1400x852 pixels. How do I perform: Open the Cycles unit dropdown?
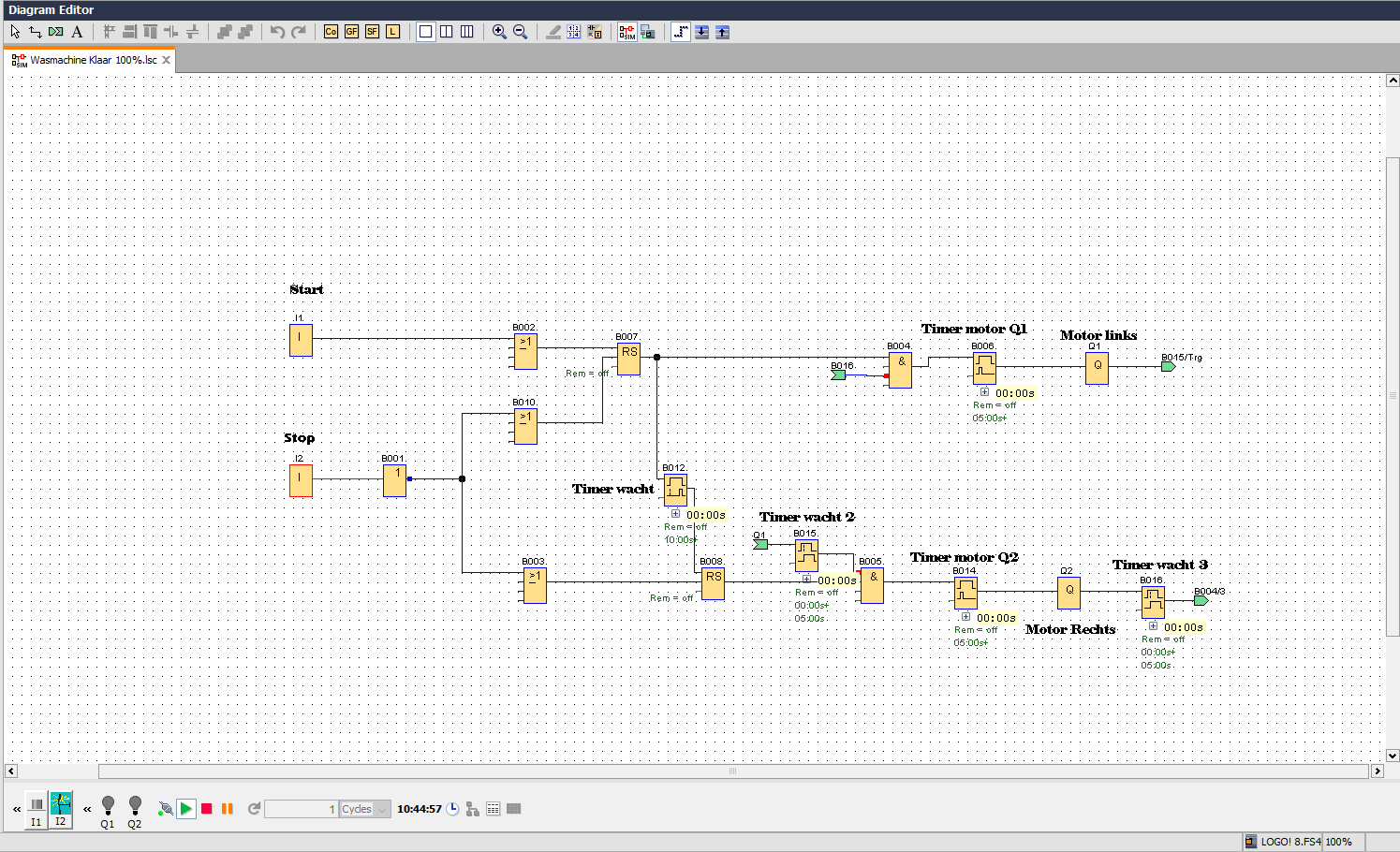tap(382, 810)
